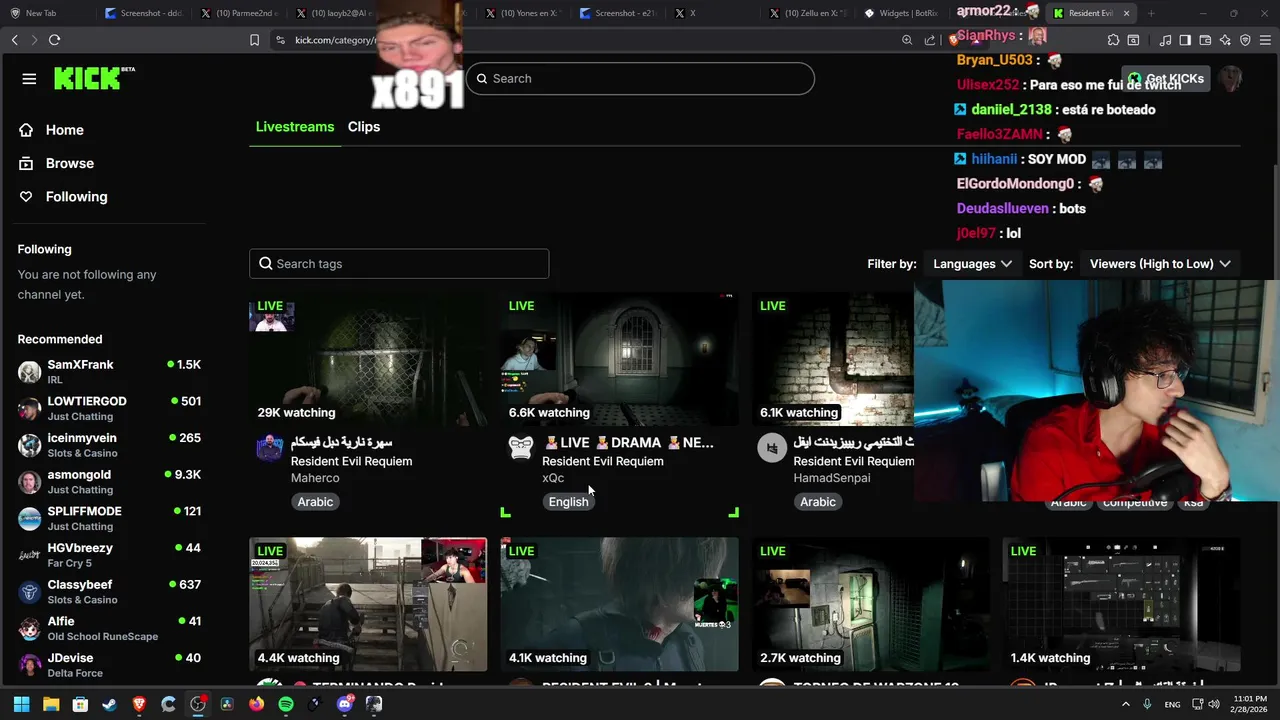The height and width of the screenshot is (720, 1280).
Task: Select the English tag under xQc
Action: click(x=568, y=502)
